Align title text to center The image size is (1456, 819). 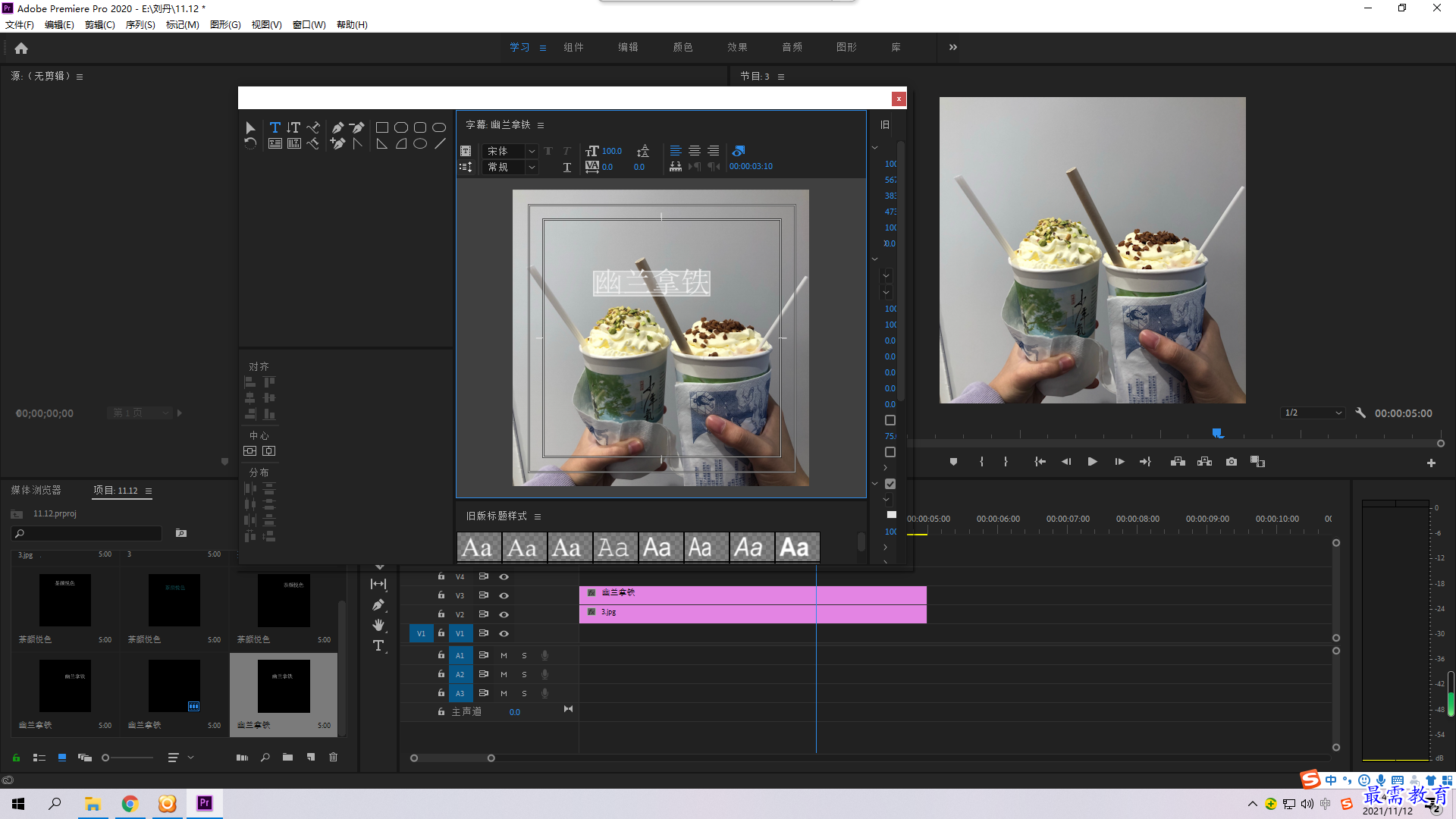(694, 151)
